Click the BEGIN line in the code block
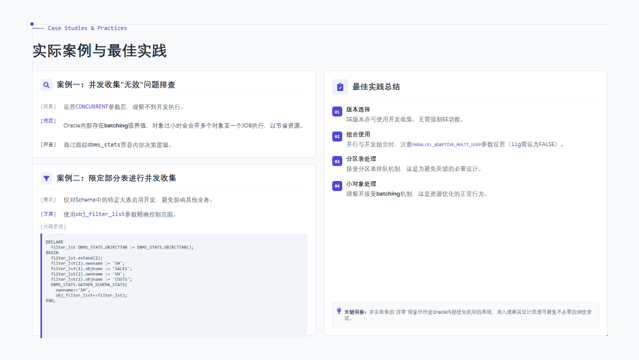The height and width of the screenshot is (360, 639). (x=52, y=252)
